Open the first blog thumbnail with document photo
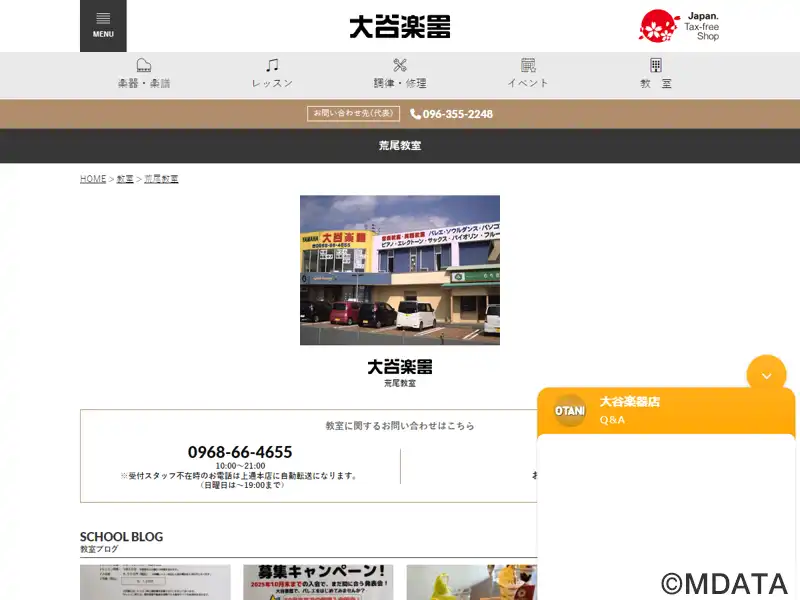This screenshot has height=600, width=800. [x=155, y=582]
